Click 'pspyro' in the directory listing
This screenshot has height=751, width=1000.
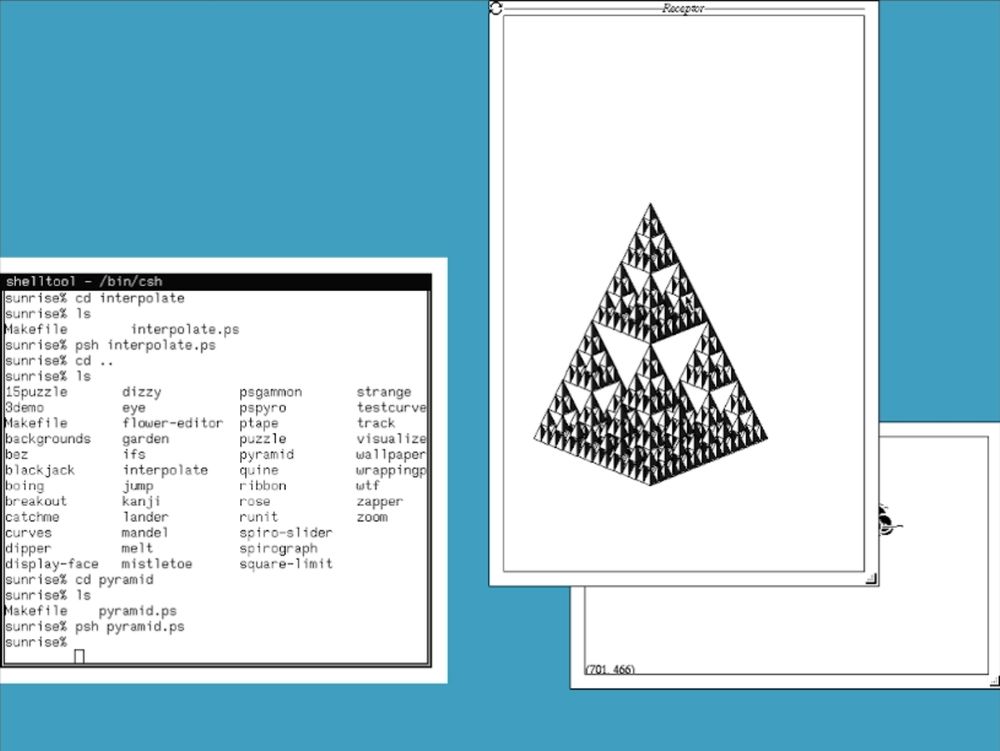pyautogui.click(x=263, y=407)
